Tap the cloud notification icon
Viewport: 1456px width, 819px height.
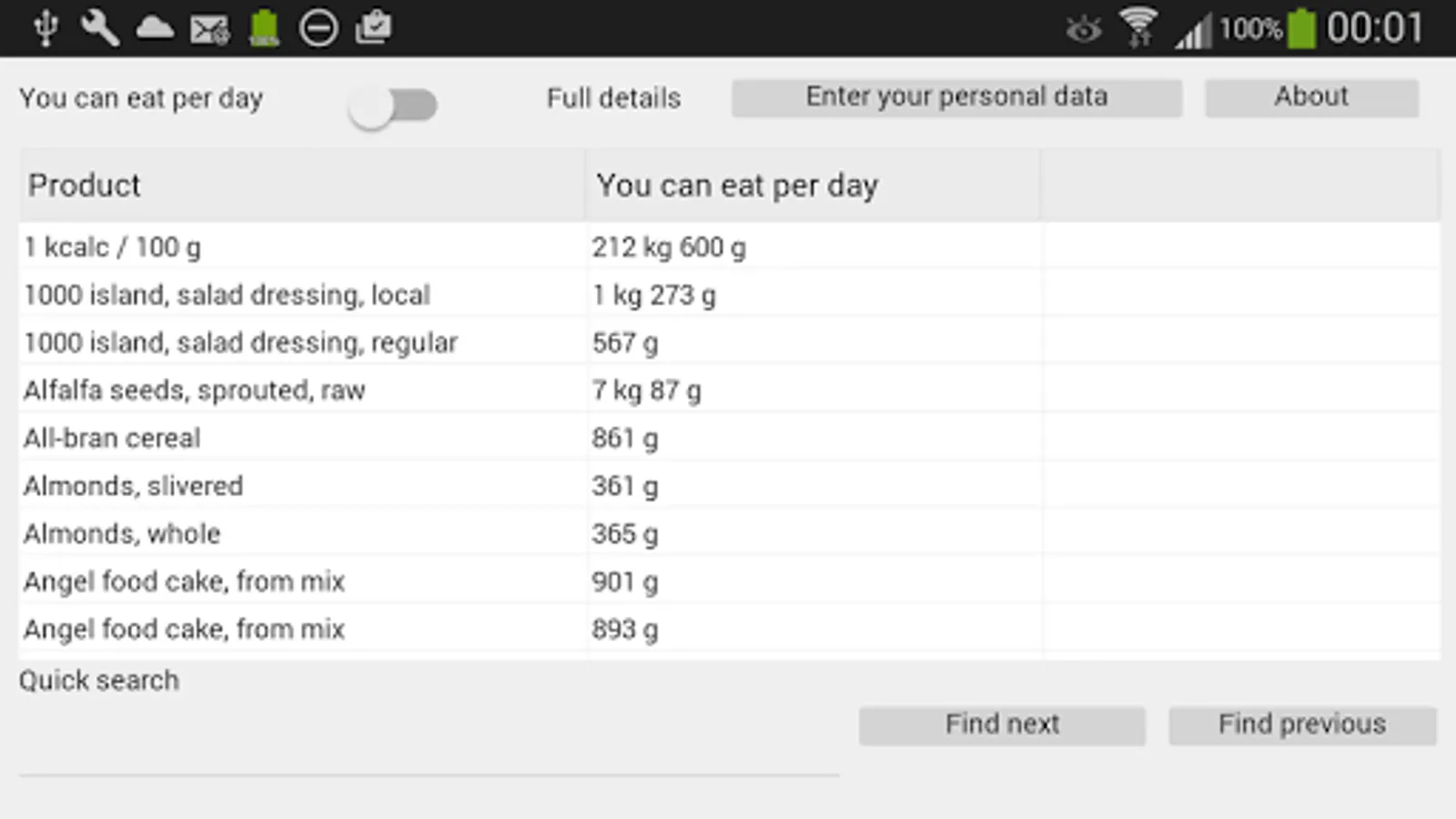[155, 27]
